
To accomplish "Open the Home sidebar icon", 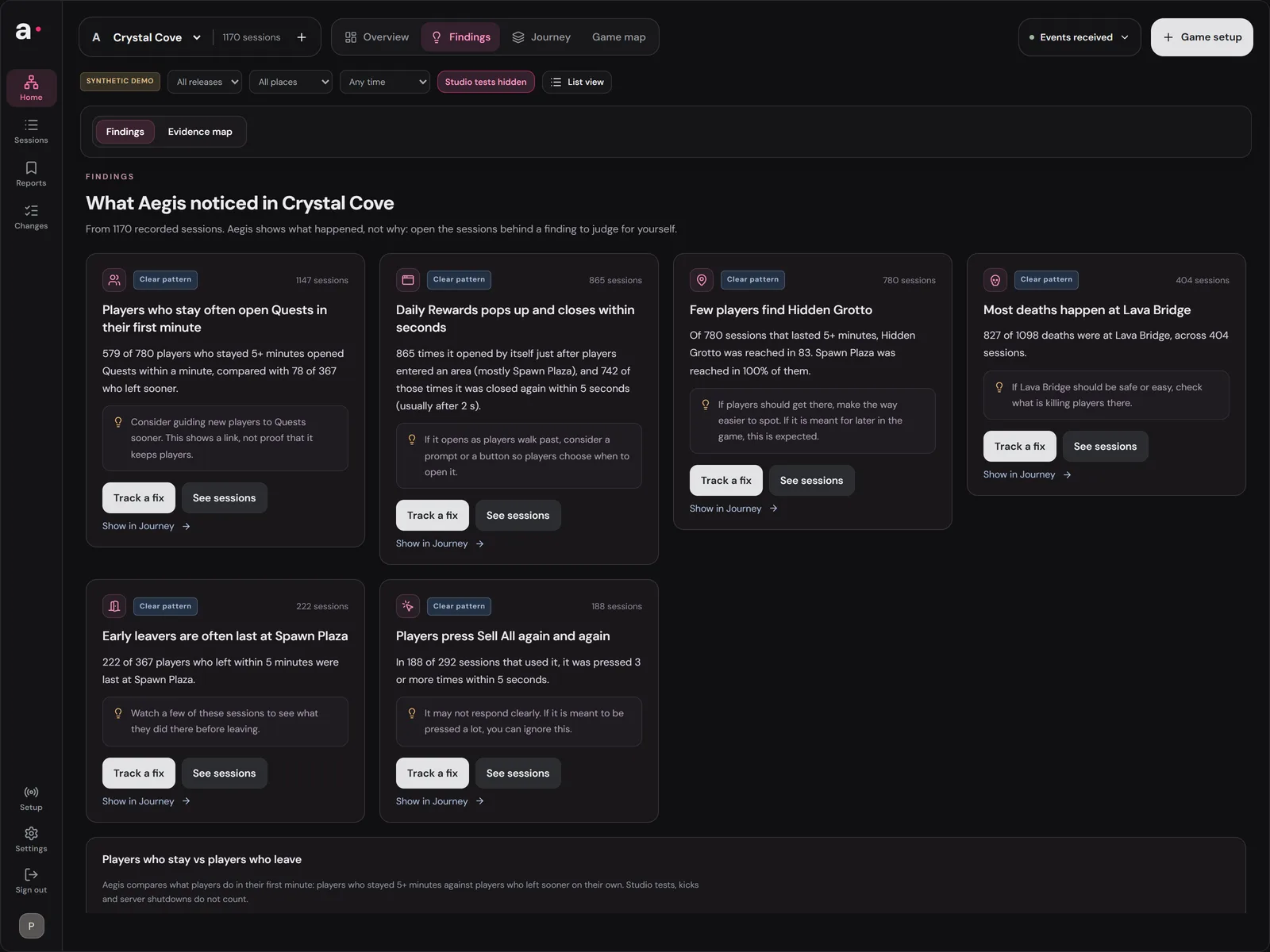I will pyautogui.click(x=31, y=87).
